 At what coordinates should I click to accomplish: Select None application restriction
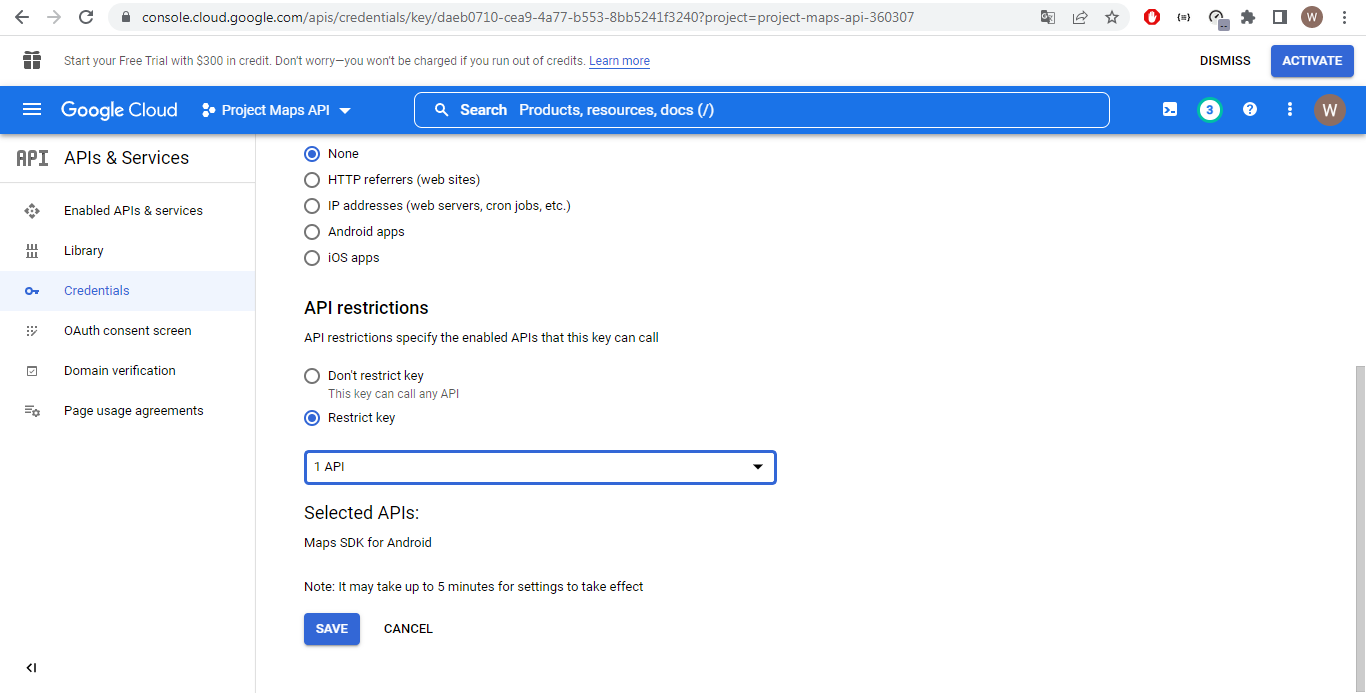click(x=312, y=154)
